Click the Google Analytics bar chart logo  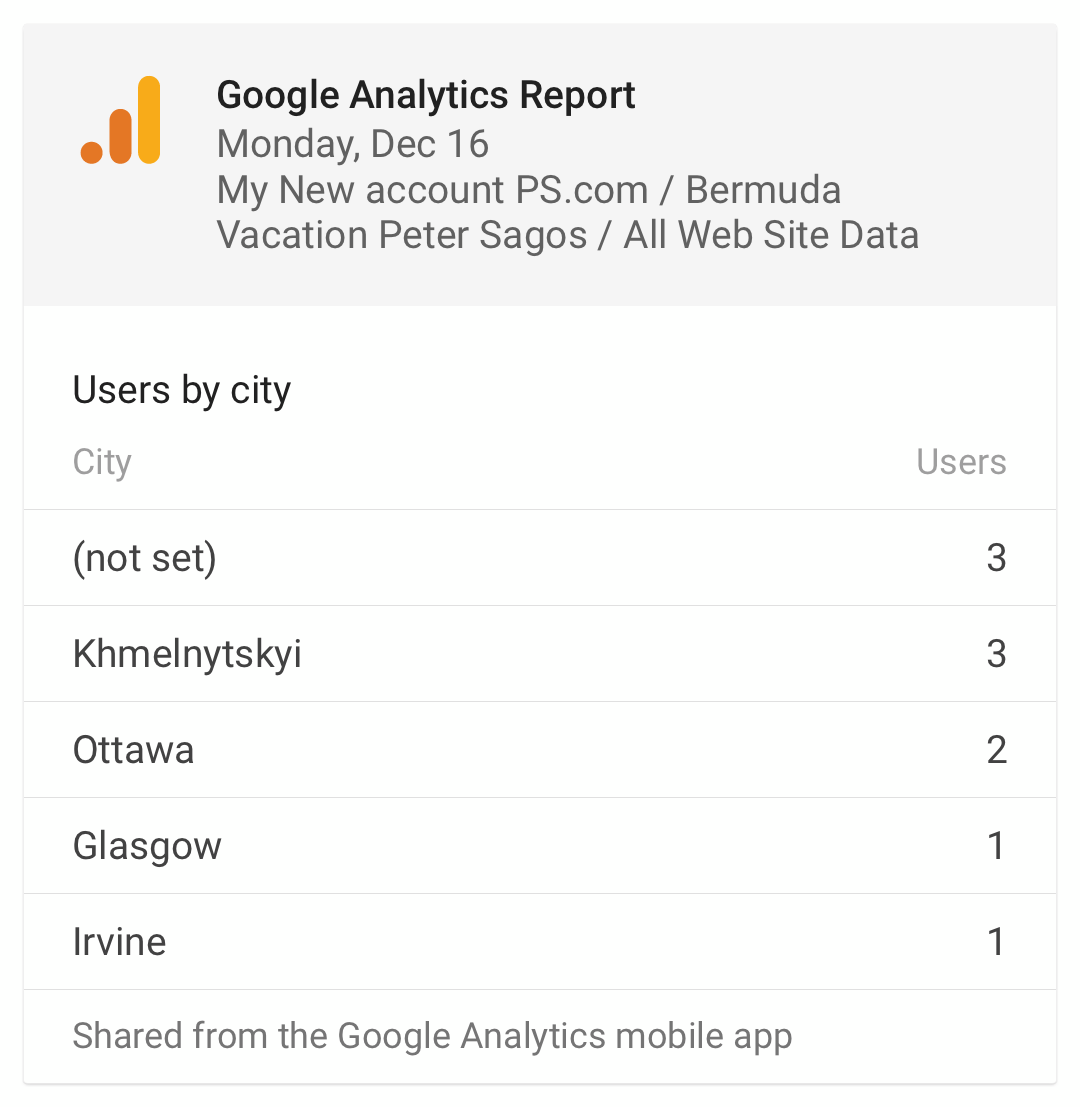[x=121, y=120]
